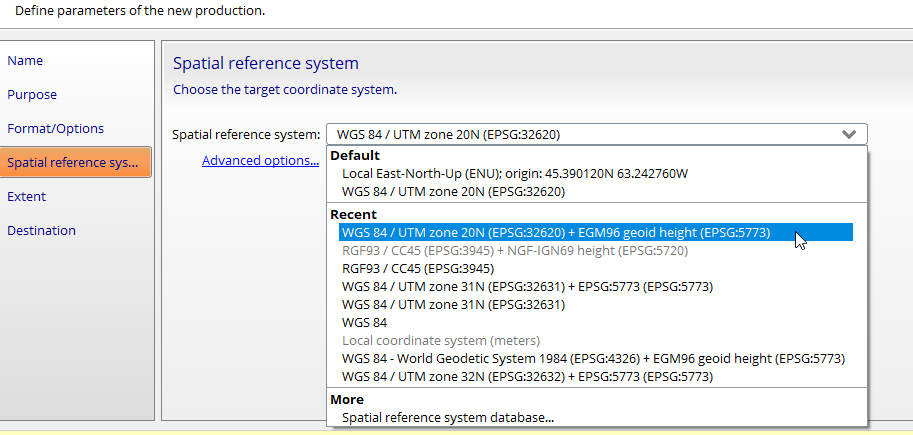Screen dimensions: 913x435
Task: Open Spatial reference system database...
Action: [448, 418]
